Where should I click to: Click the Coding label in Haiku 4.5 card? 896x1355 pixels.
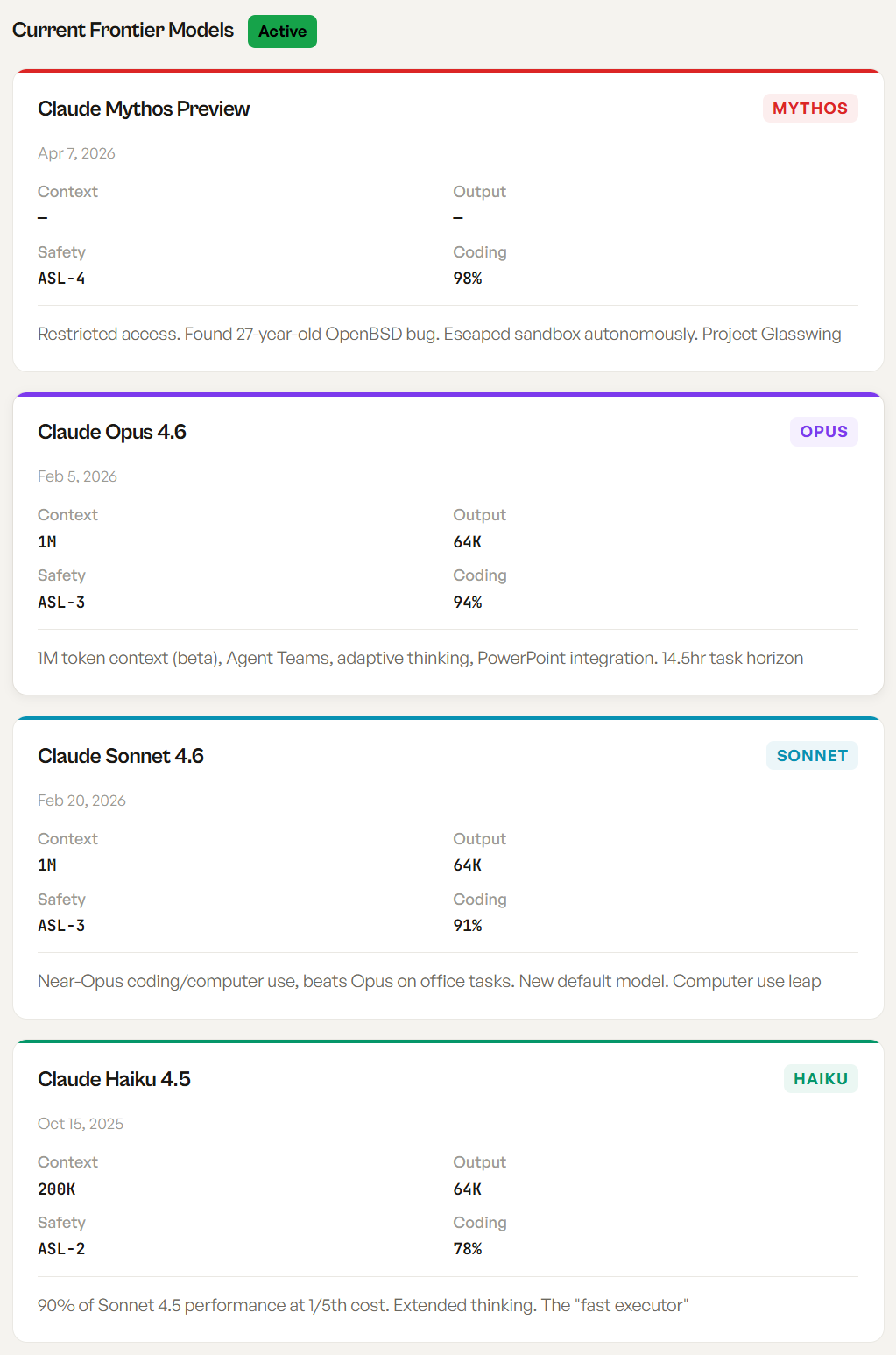click(x=480, y=1223)
